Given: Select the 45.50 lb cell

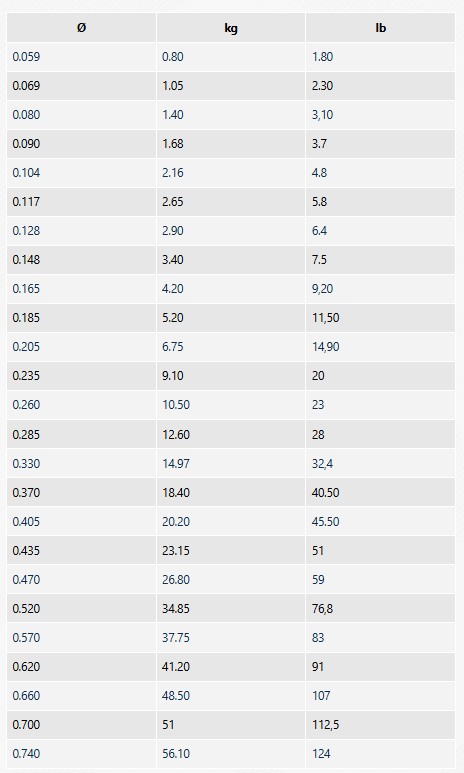Looking at the screenshot, I should (x=380, y=522).
